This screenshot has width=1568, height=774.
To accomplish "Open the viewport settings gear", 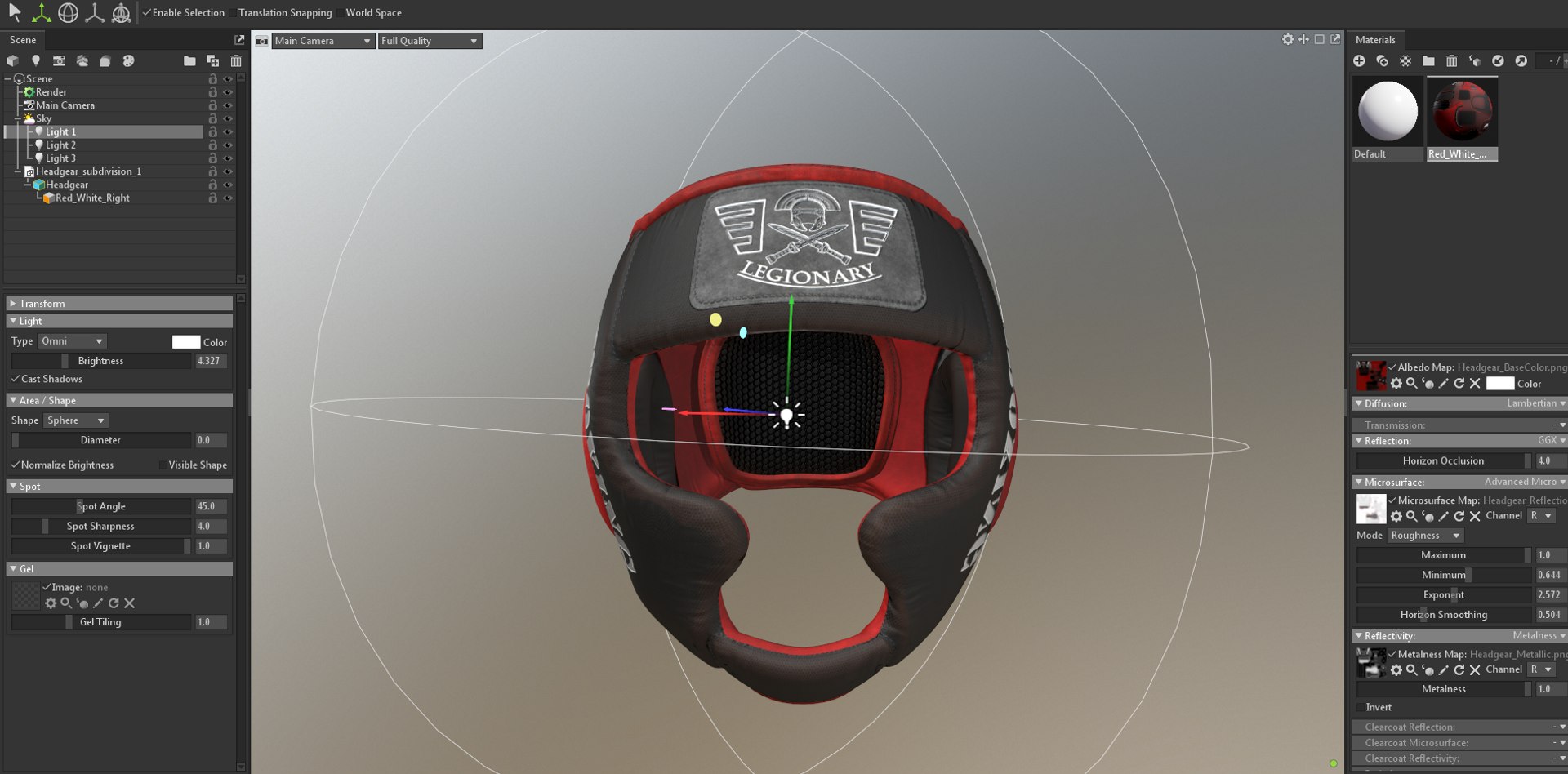I will coord(1288,39).
